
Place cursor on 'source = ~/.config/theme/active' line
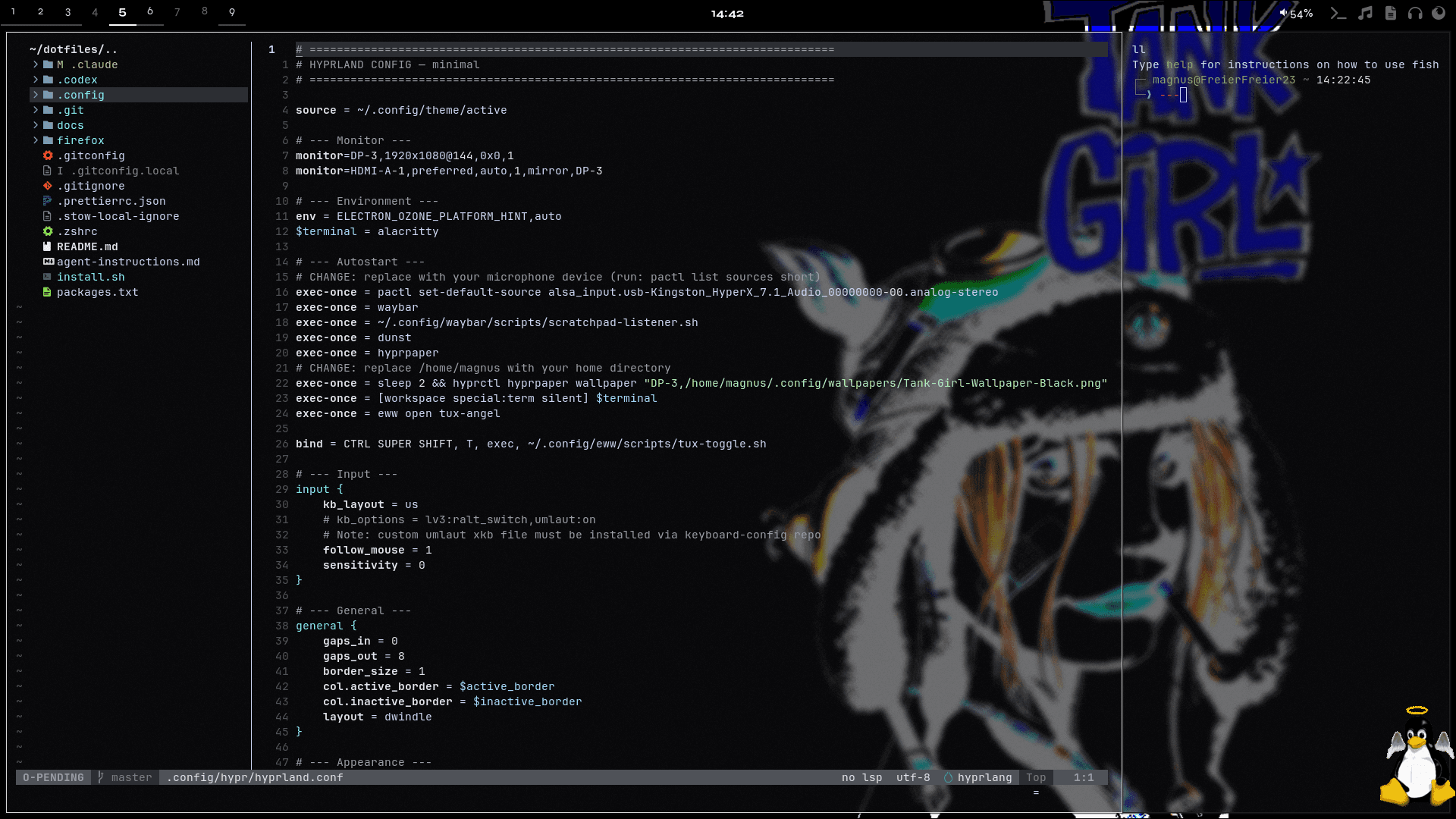(x=401, y=110)
